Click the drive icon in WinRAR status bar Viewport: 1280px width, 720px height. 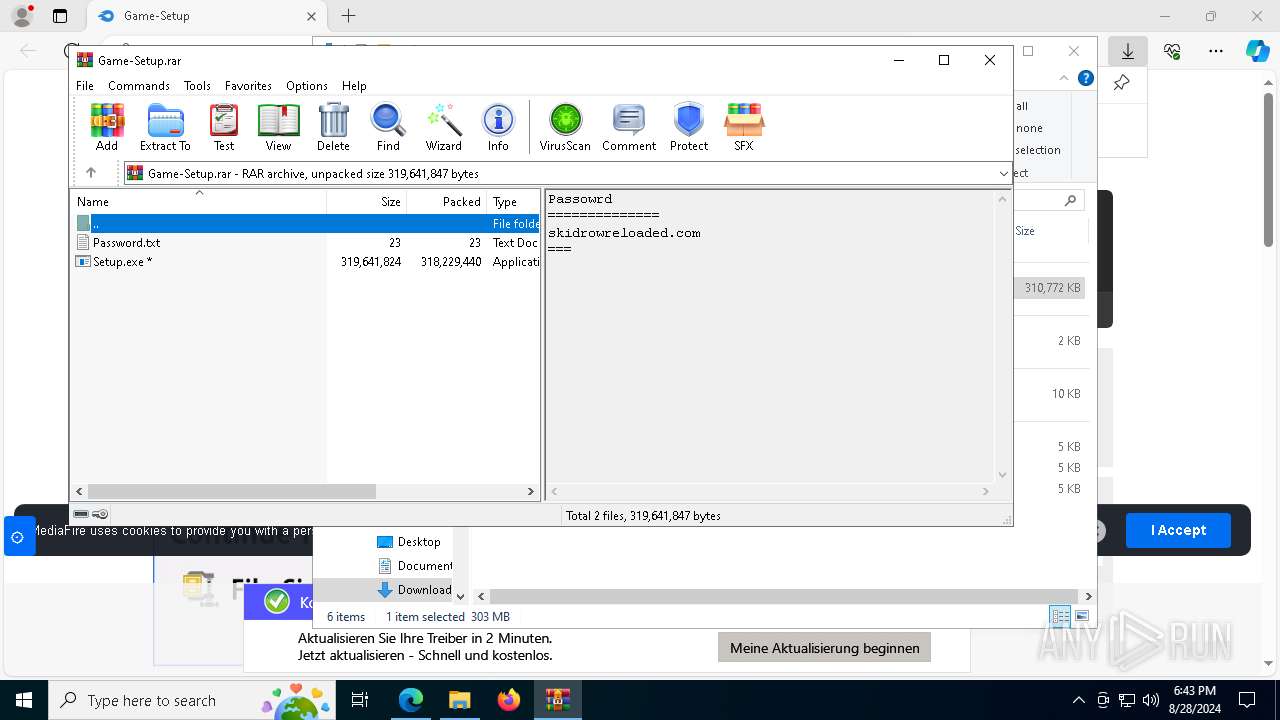(81, 514)
